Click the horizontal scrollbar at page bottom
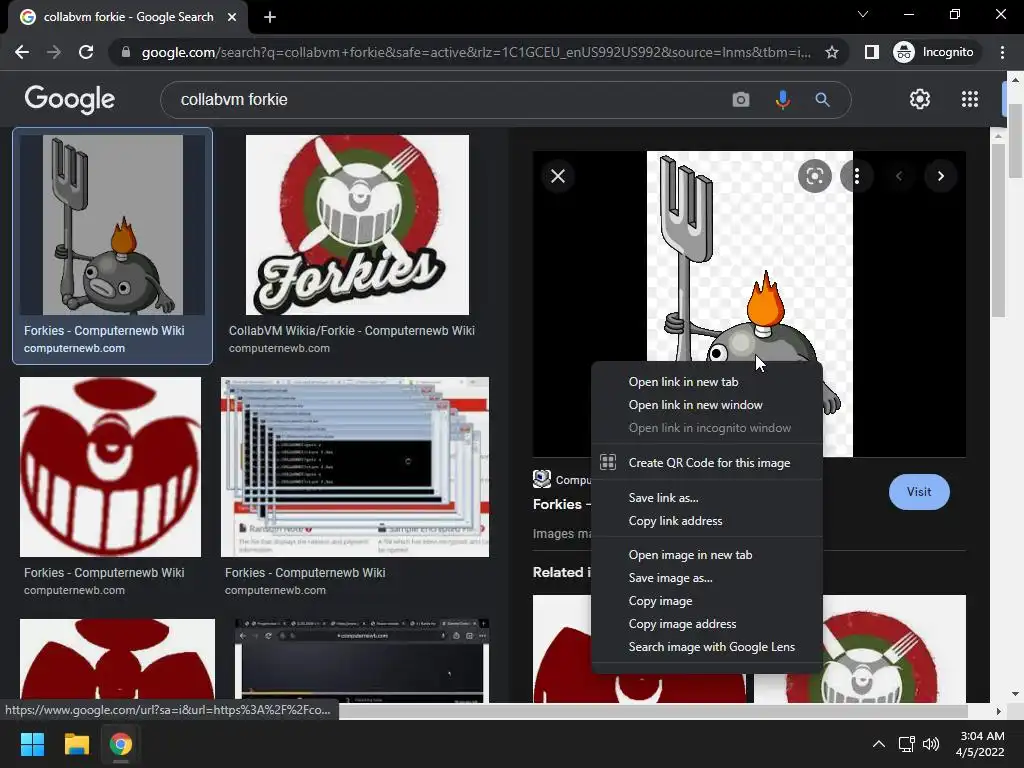The image size is (1024, 768). coord(653,711)
